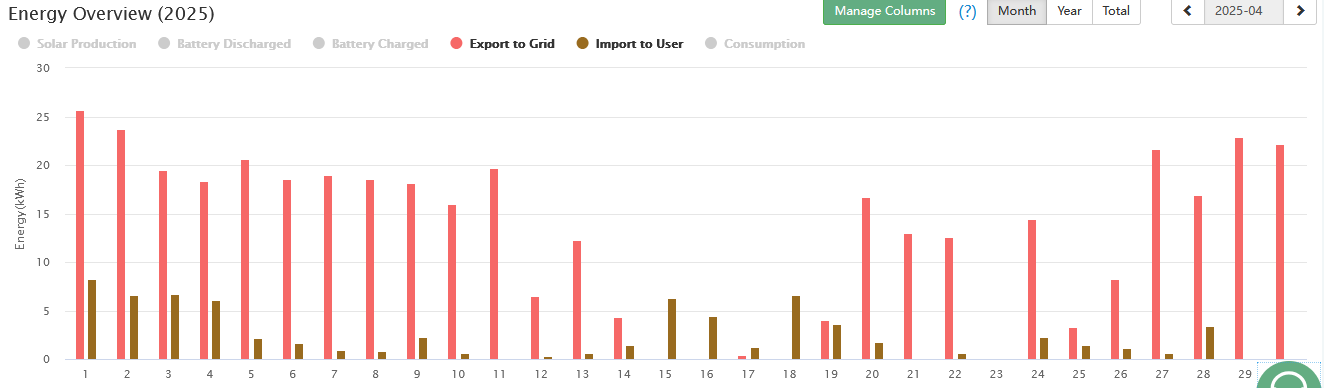Click the export bar for day 29
The image size is (1324, 388).
pos(1239,249)
